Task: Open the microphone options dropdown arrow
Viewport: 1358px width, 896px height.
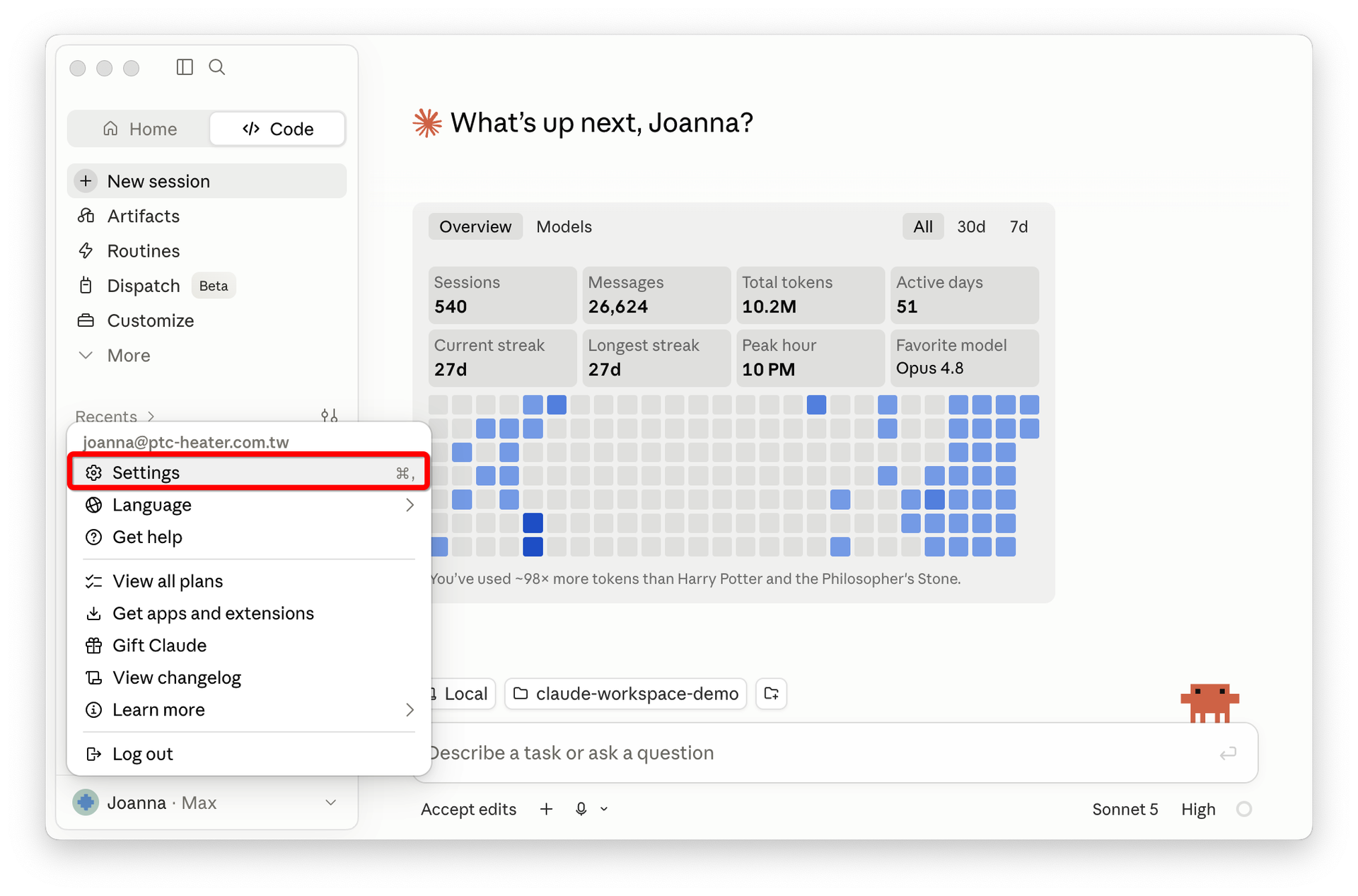Action: (604, 809)
